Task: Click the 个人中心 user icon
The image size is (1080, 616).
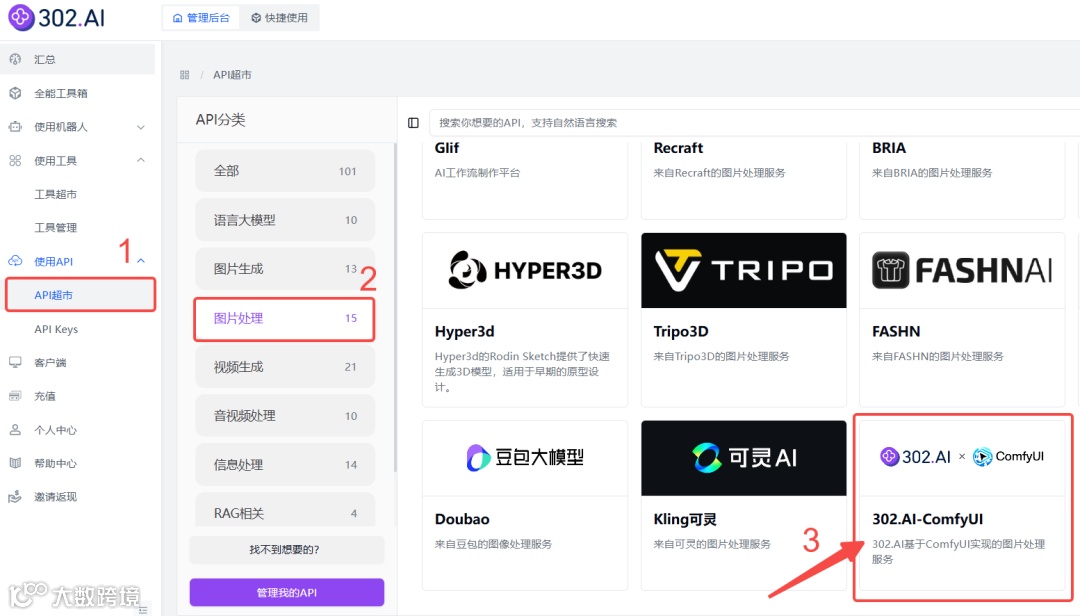Action: pos(15,430)
